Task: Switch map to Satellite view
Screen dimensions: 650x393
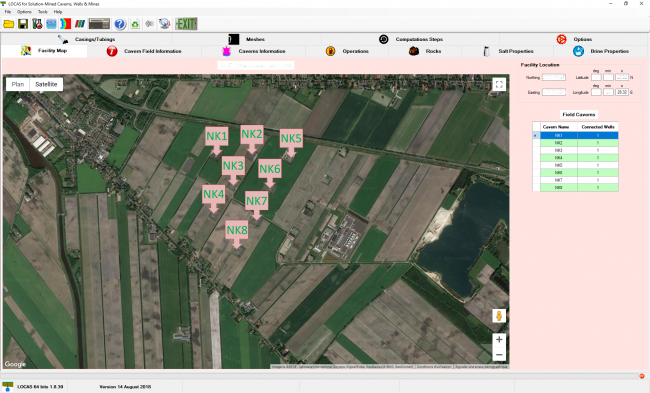Action: pyautogui.click(x=46, y=84)
